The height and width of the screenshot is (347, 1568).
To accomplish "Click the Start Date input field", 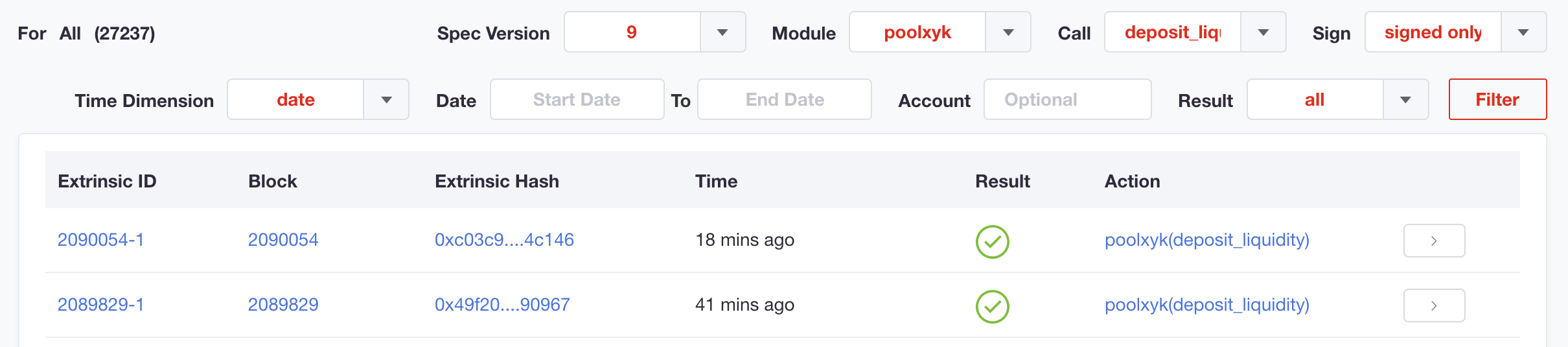I will pos(577,100).
